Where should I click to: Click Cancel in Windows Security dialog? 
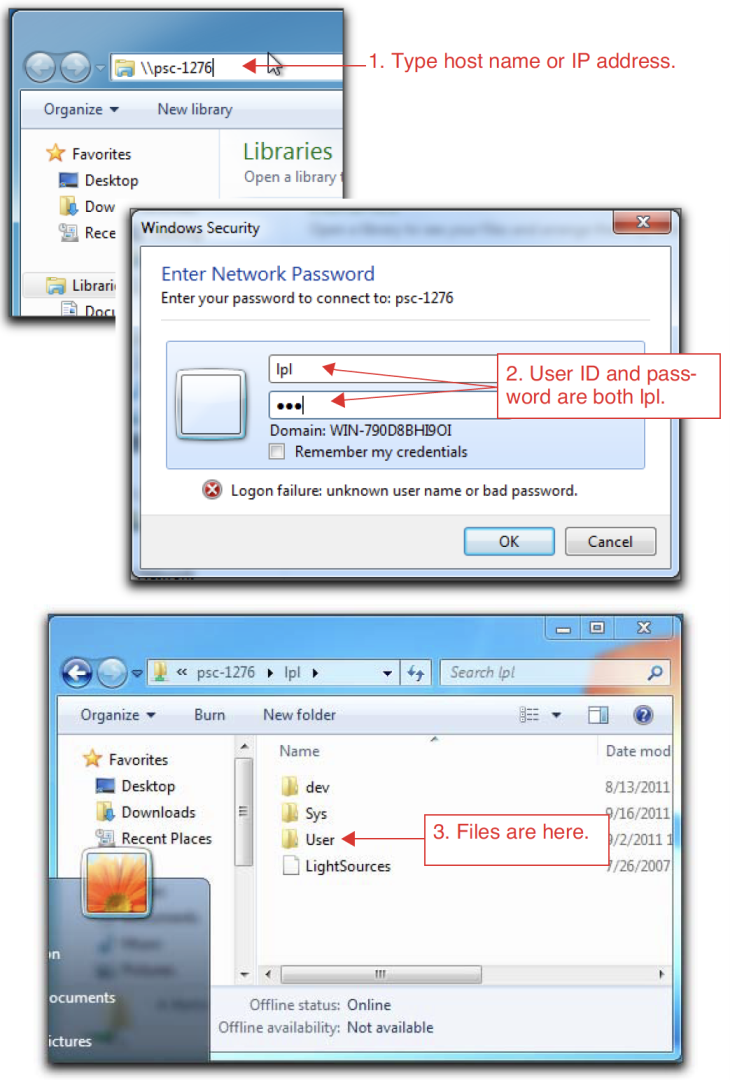[x=610, y=542]
